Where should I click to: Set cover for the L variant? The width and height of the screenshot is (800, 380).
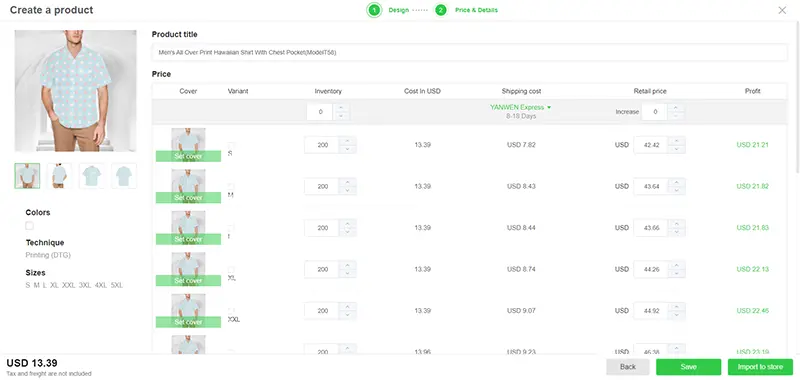pos(188,239)
